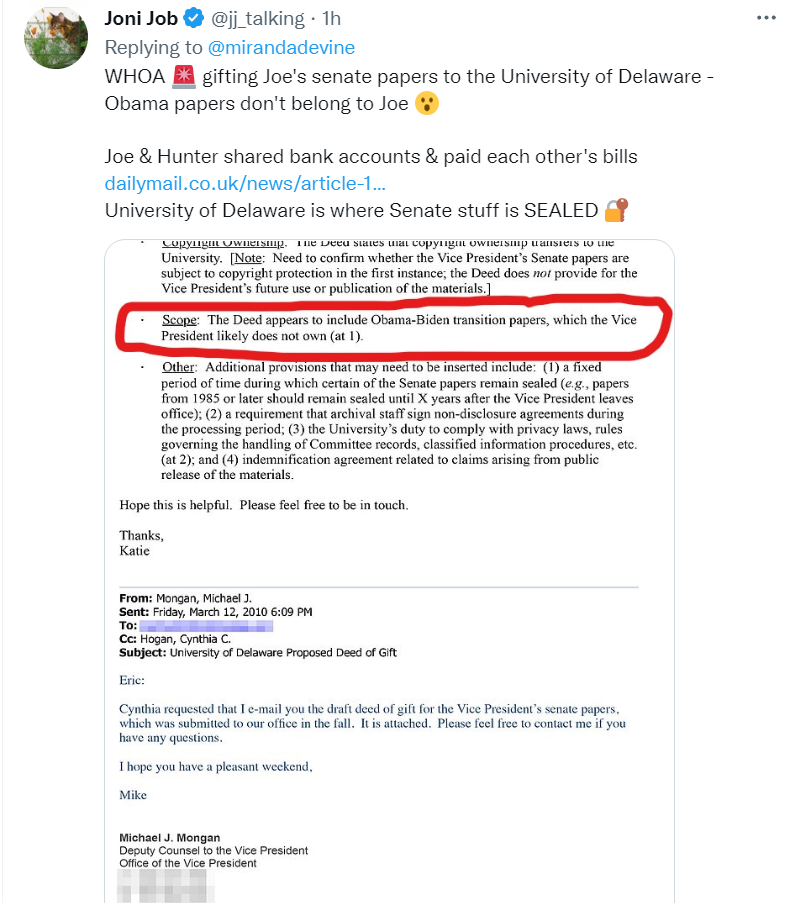
Task: Click the Cc: Hogan, Cynthia C. line
Action: [179, 639]
